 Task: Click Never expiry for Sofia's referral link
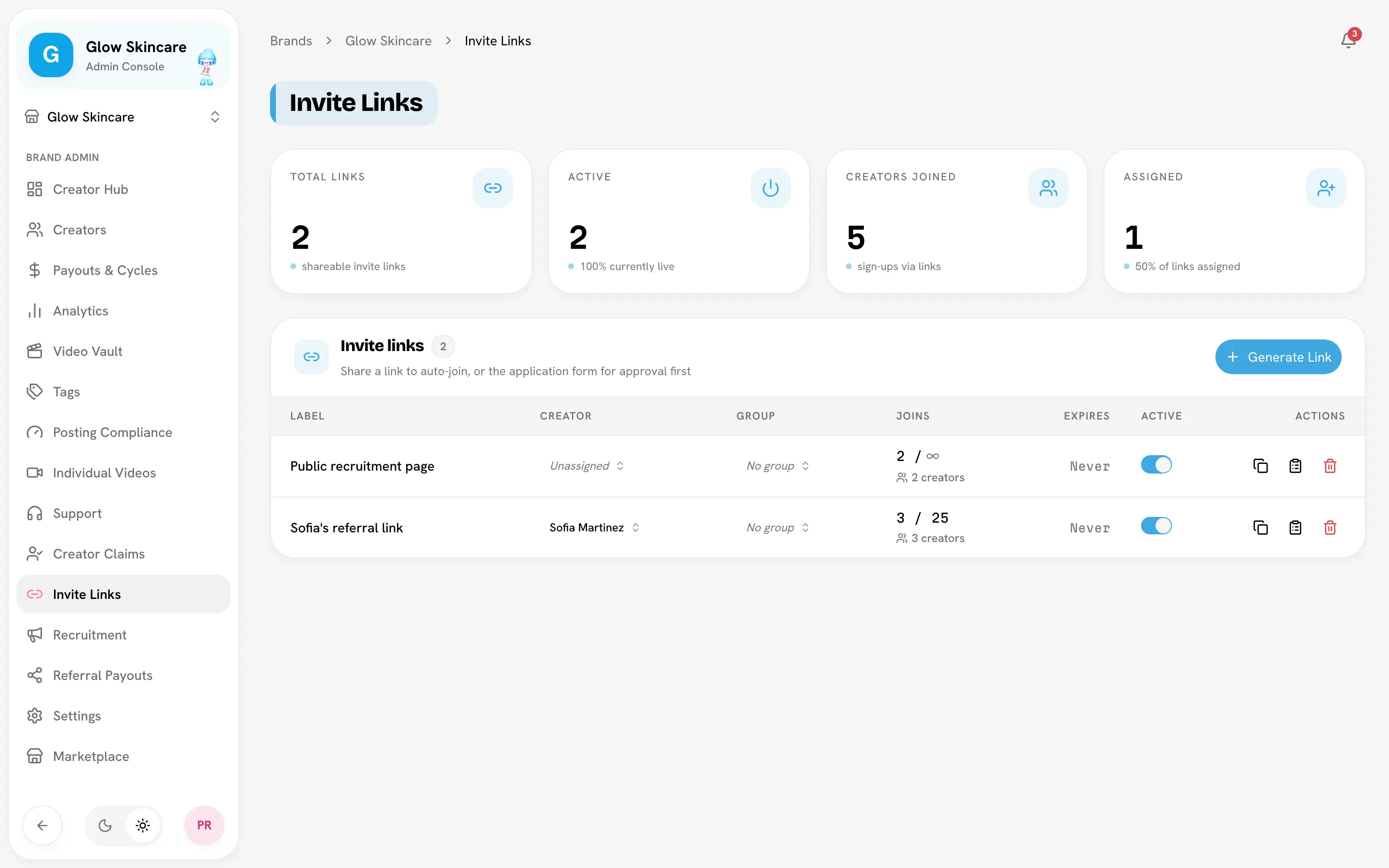(1089, 528)
